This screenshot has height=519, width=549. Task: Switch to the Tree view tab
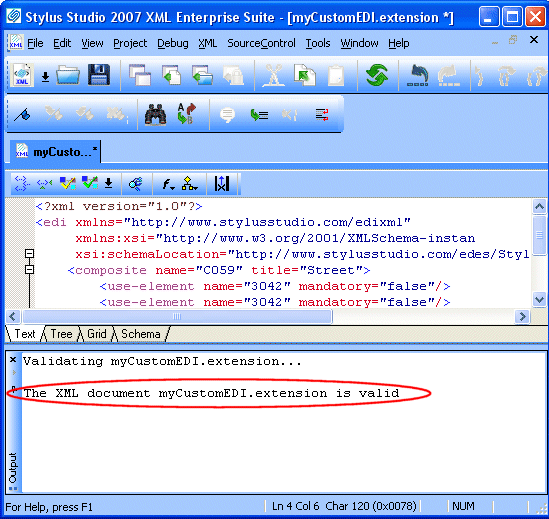pyautogui.click(x=61, y=334)
